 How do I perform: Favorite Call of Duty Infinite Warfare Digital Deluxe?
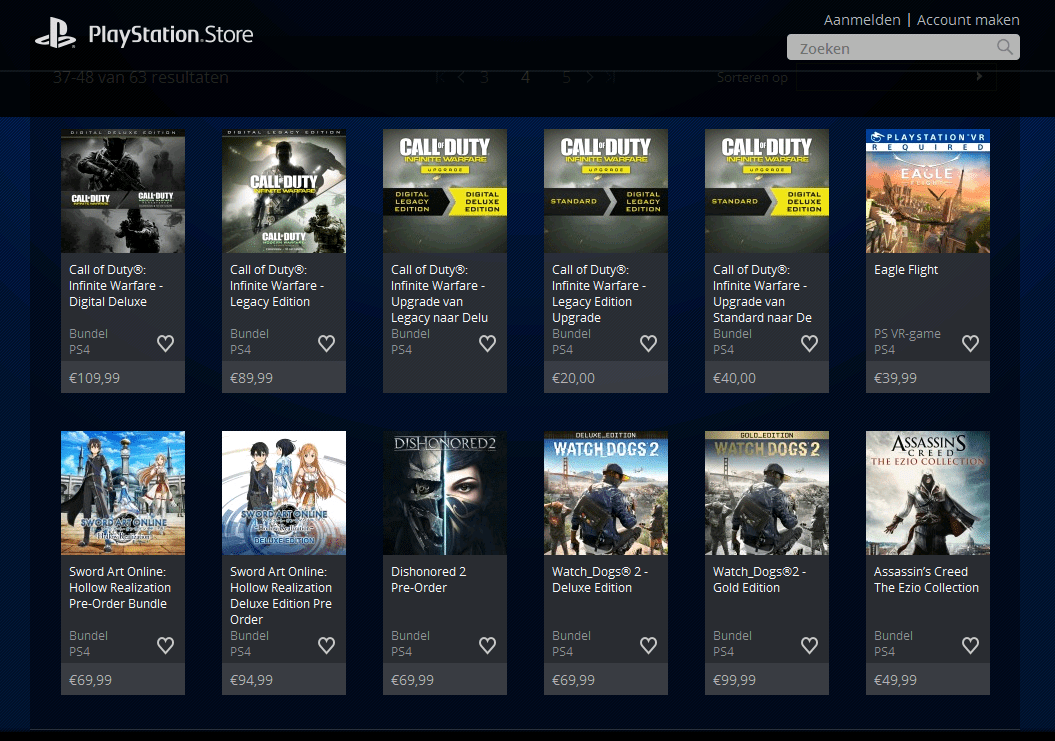coord(165,343)
